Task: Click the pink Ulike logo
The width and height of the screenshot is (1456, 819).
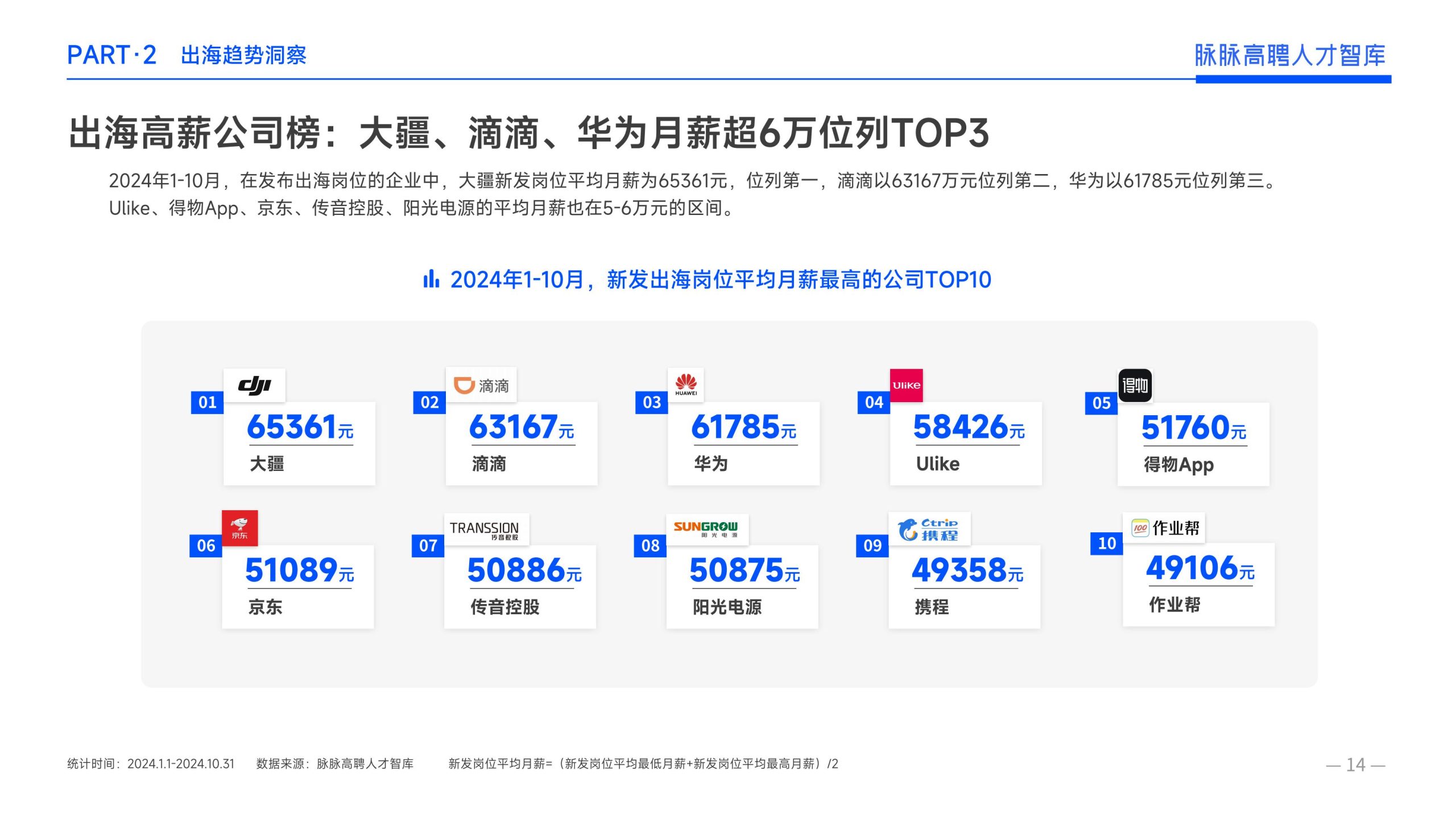Action: click(906, 385)
